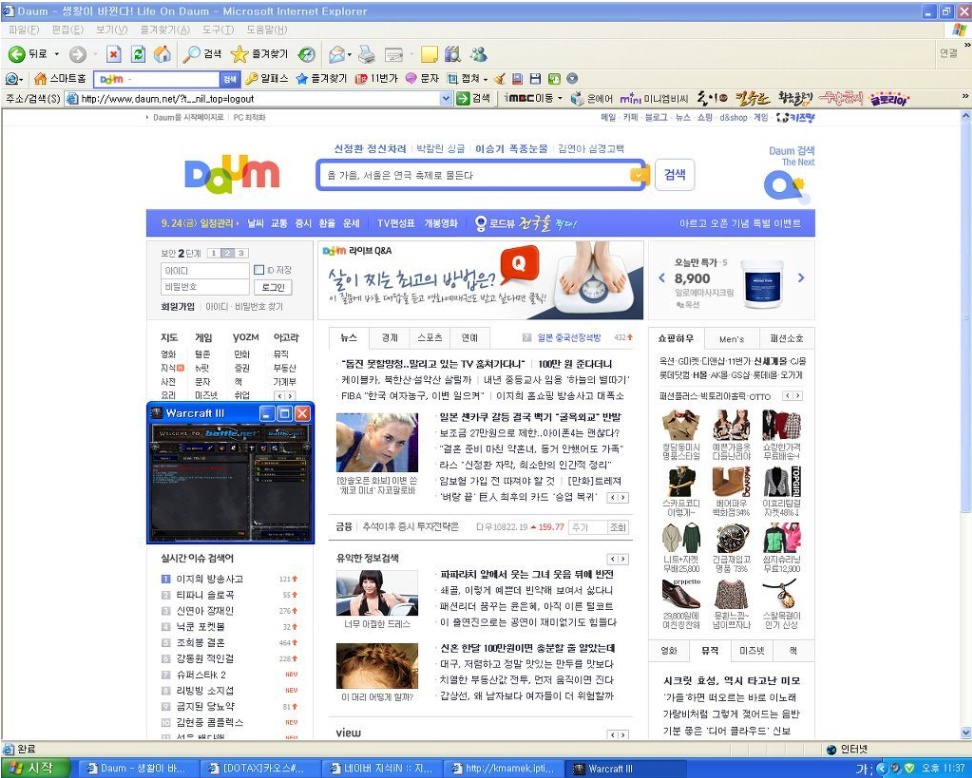
Task: Expand the address bar URL dropdown
Action: point(446,98)
